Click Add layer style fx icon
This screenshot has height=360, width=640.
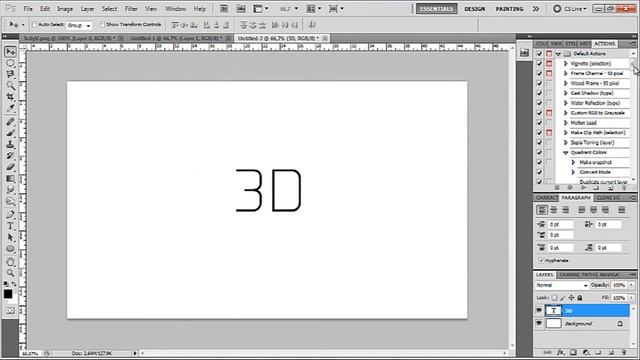pyautogui.click(x=561, y=352)
